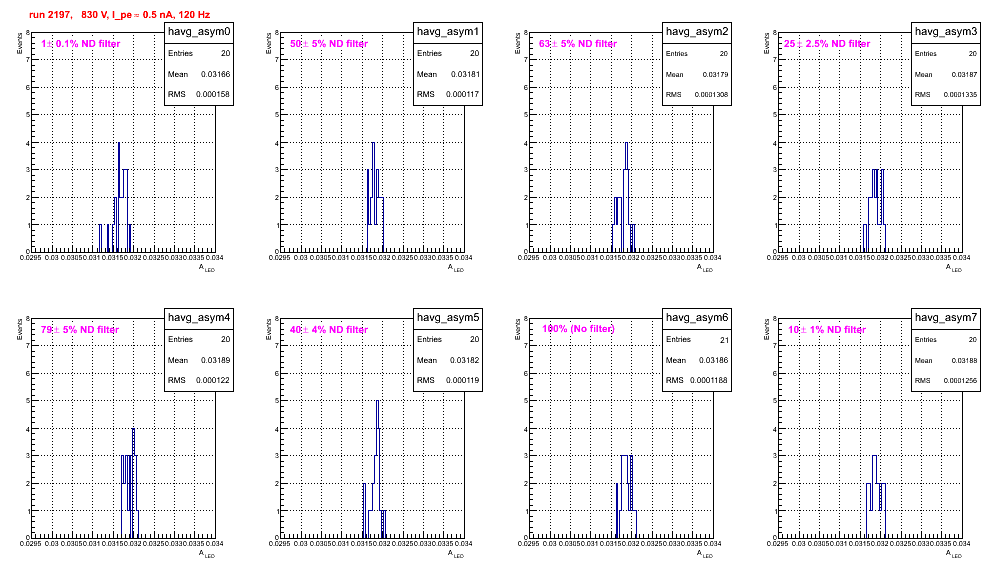Click Mean value 0.03166 in havg_asym0
Viewport: 996px width, 572px height.
click(x=215, y=74)
